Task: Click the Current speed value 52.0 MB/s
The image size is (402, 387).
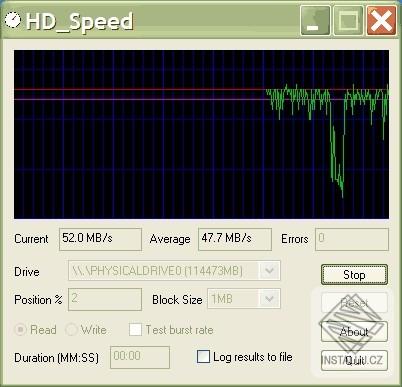Action: pos(100,239)
